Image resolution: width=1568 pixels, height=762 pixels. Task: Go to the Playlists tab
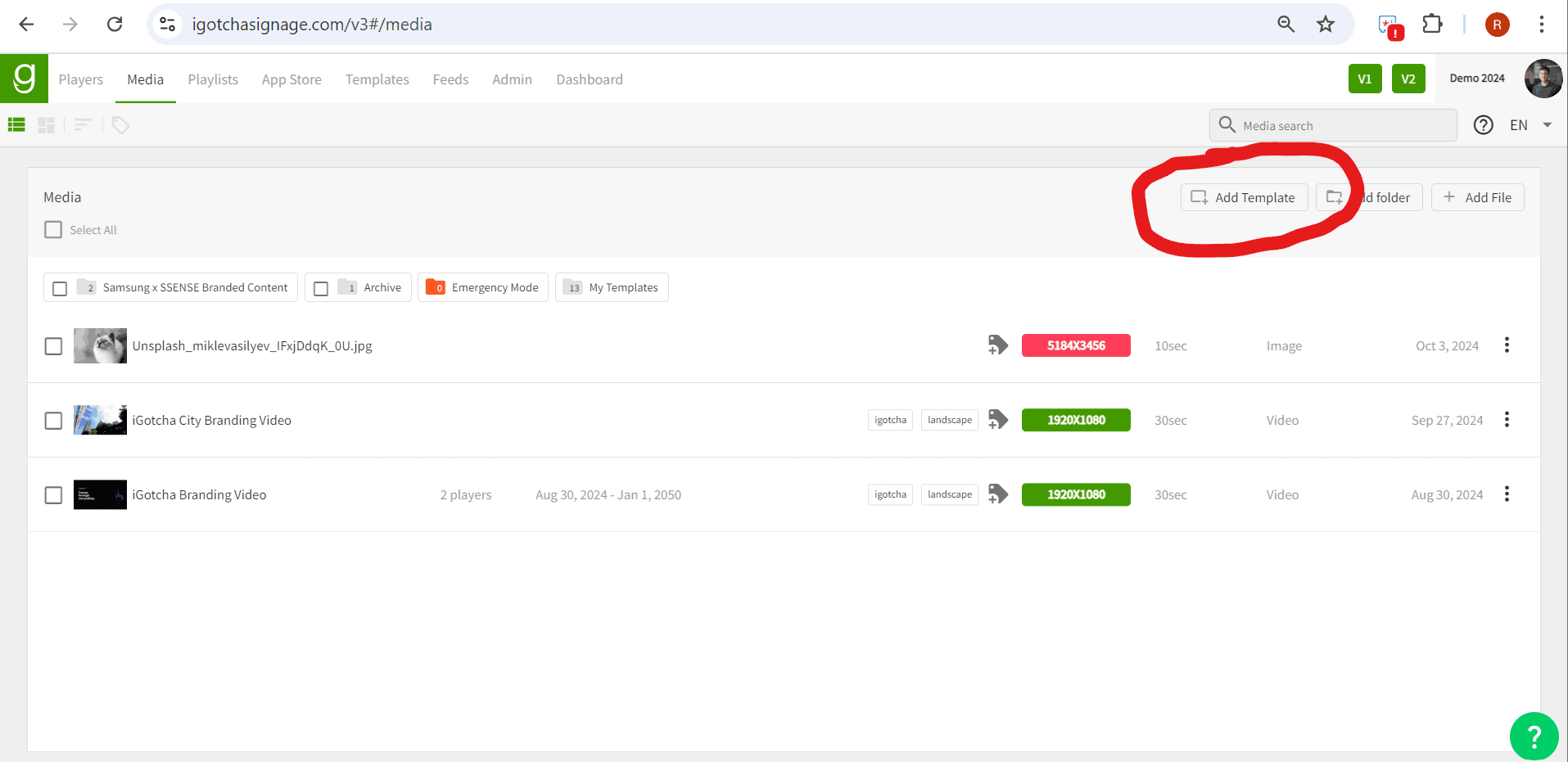(x=213, y=79)
